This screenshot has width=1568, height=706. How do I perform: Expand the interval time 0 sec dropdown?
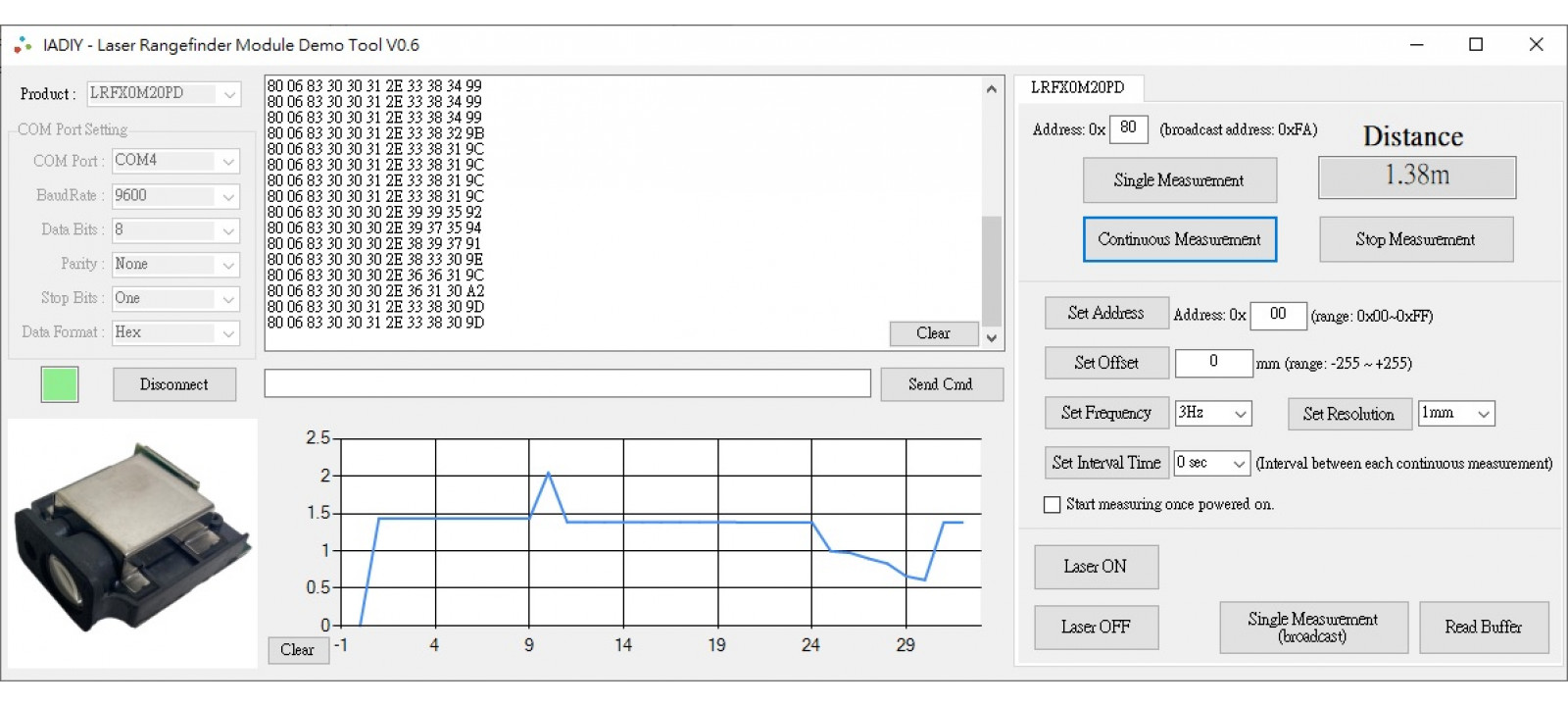coord(1211,463)
